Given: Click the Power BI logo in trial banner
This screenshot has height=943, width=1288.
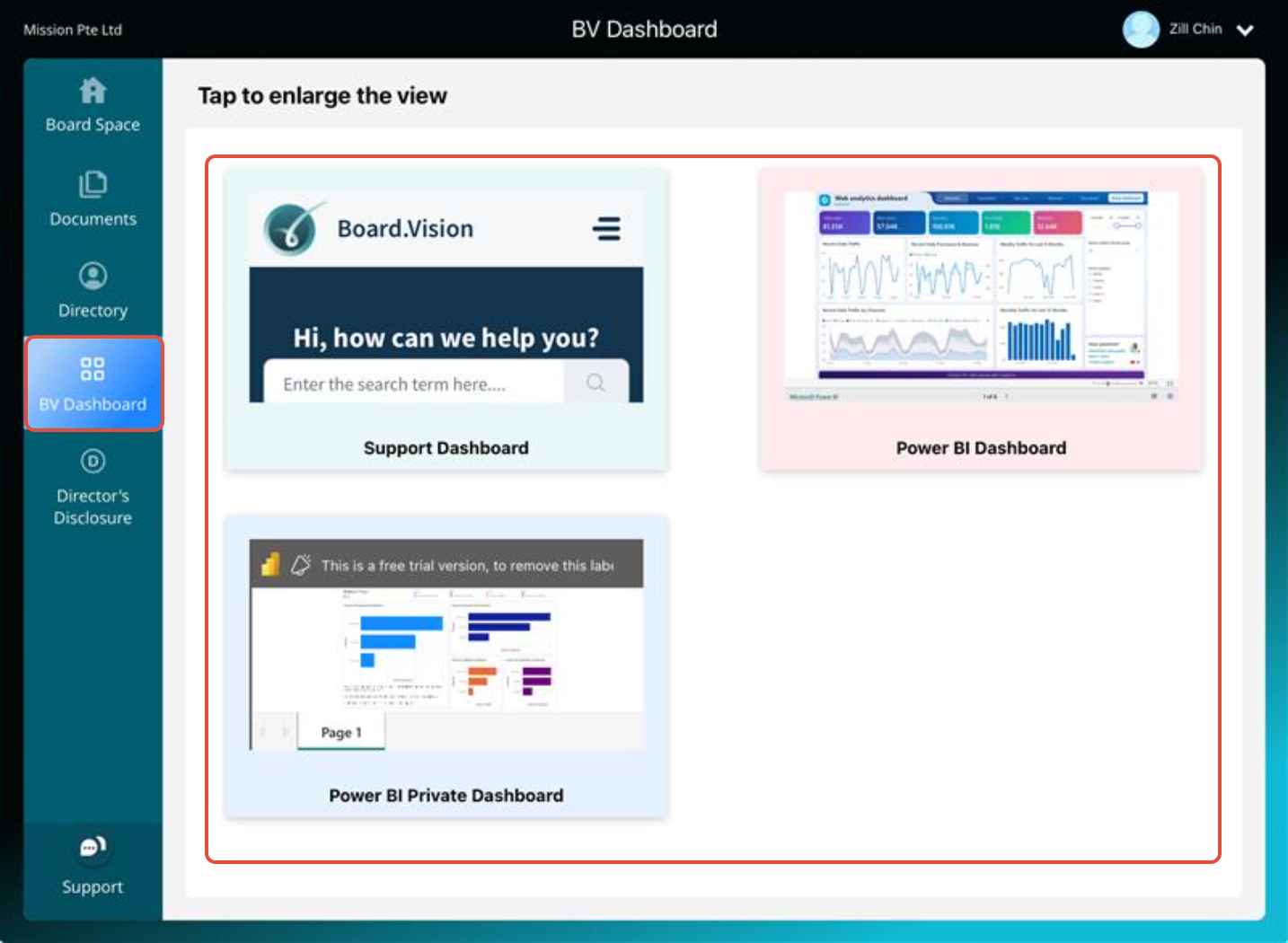Looking at the screenshot, I should [270, 564].
